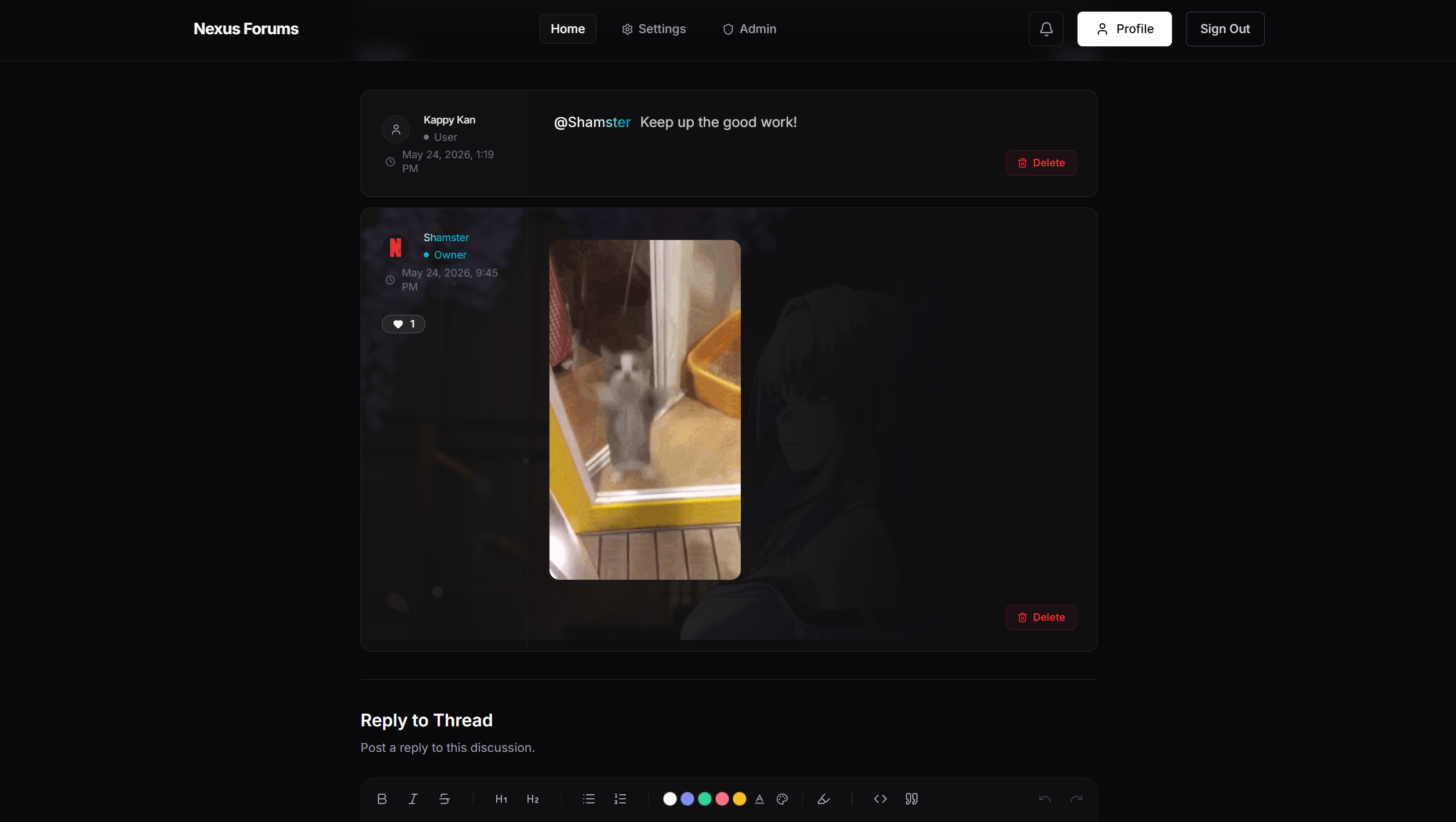Insert numbered list in editor
Image resolution: width=1456 pixels, height=822 pixels.
coord(620,799)
